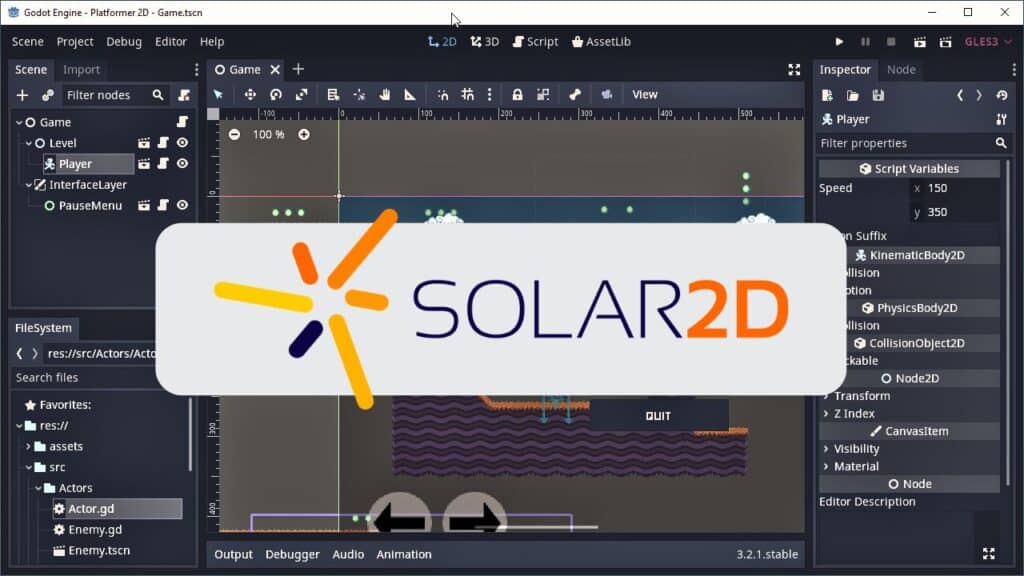Toggle visibility of the Player node

coord(182,164)
